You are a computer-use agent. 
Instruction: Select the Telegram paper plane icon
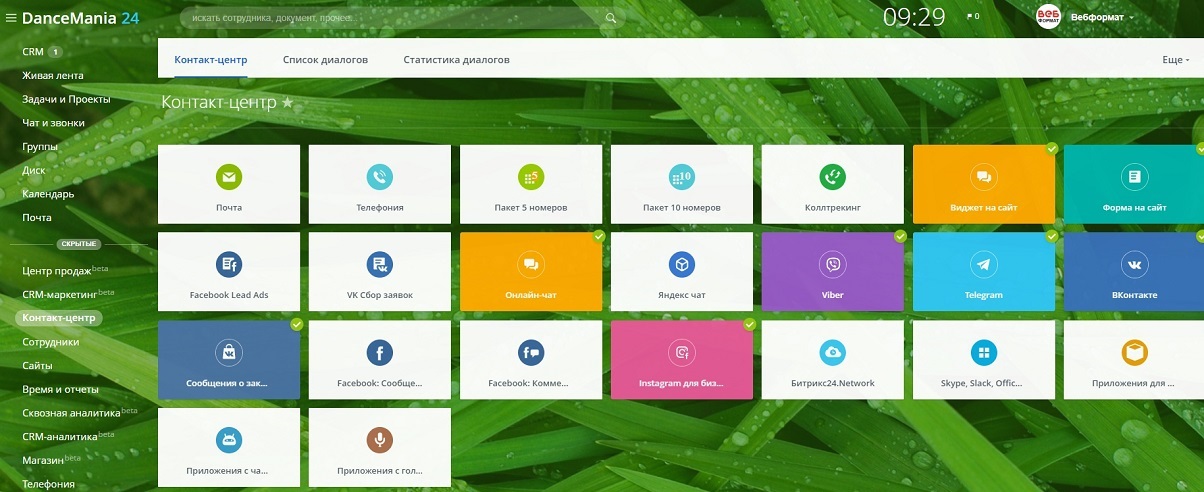click(x=983, y=264)
